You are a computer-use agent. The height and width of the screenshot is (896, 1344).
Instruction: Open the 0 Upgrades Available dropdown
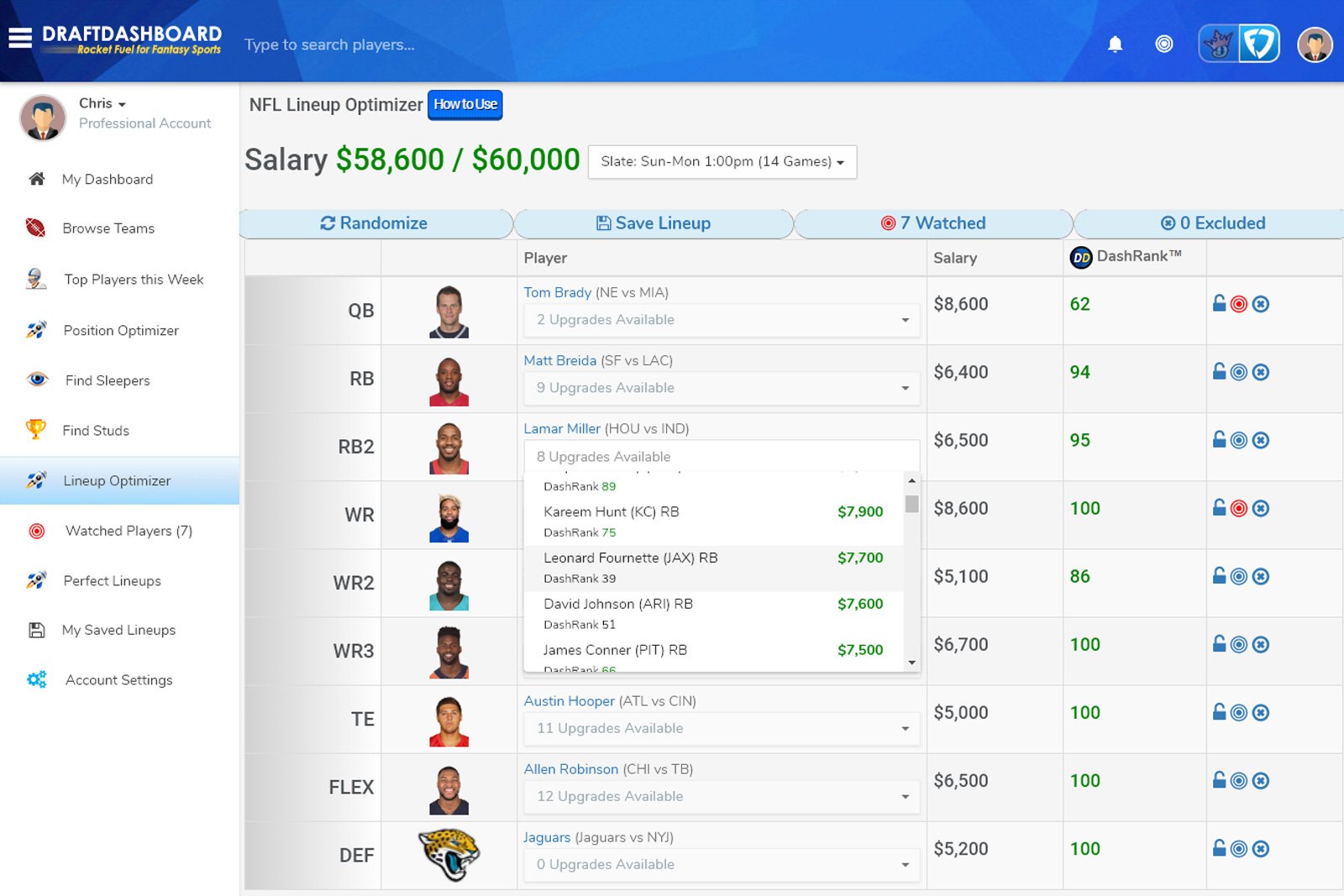click(x=722, y=864)
